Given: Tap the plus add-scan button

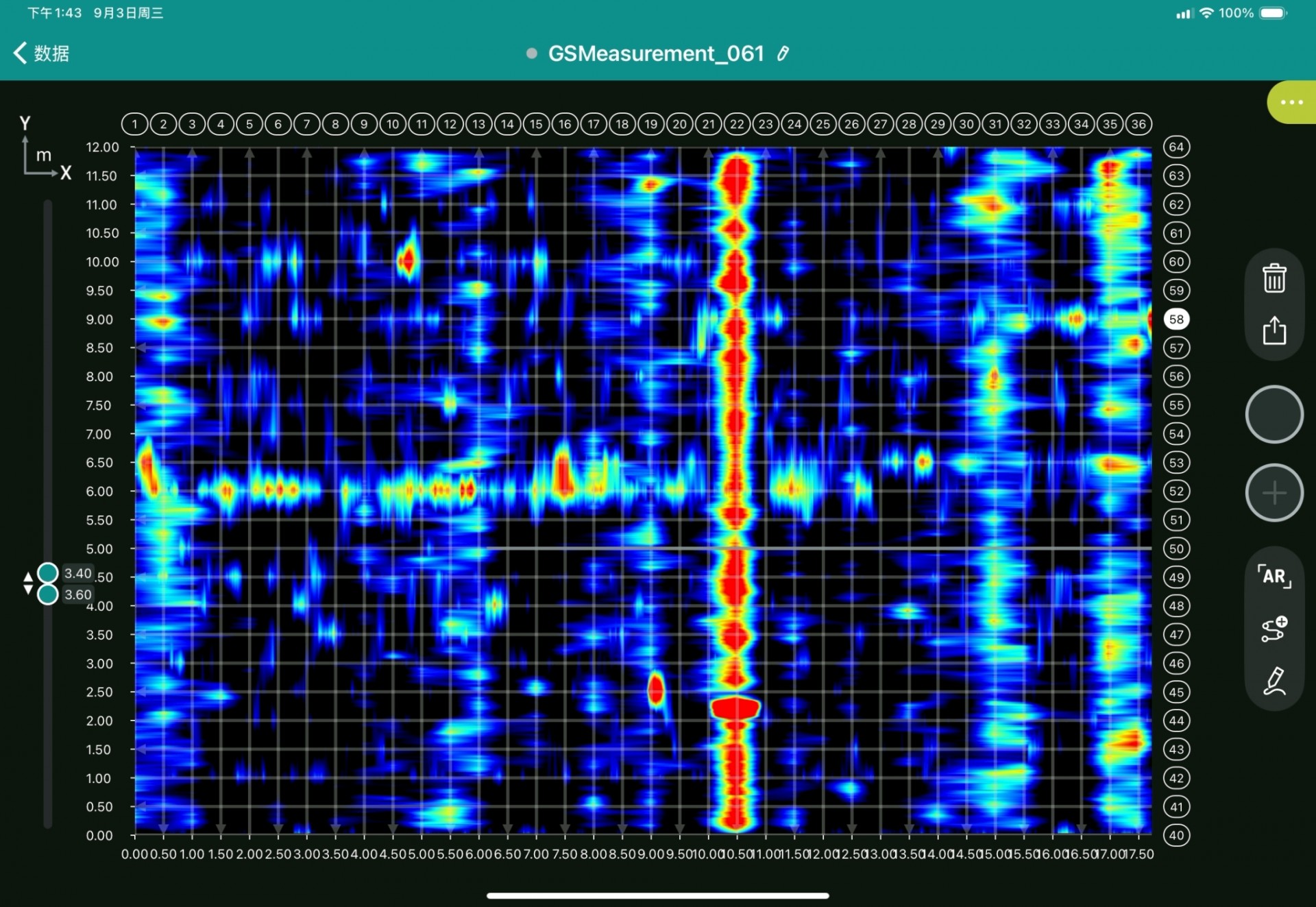Looking at the screenshot, I should [x=1274, y=492].
